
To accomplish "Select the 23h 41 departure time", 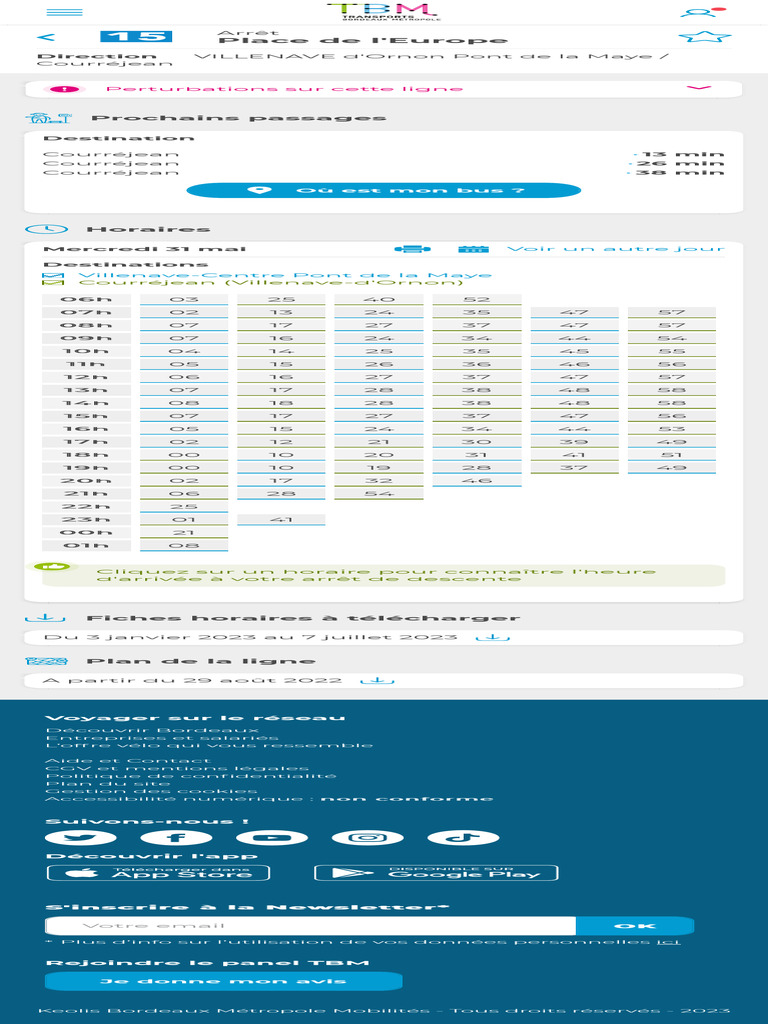I will 281,520.
